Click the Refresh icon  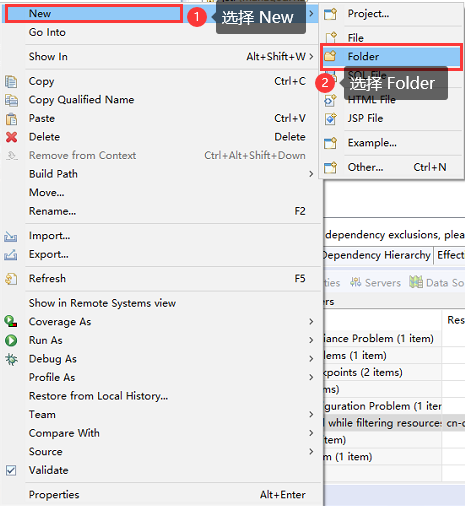tap(11, 279)
